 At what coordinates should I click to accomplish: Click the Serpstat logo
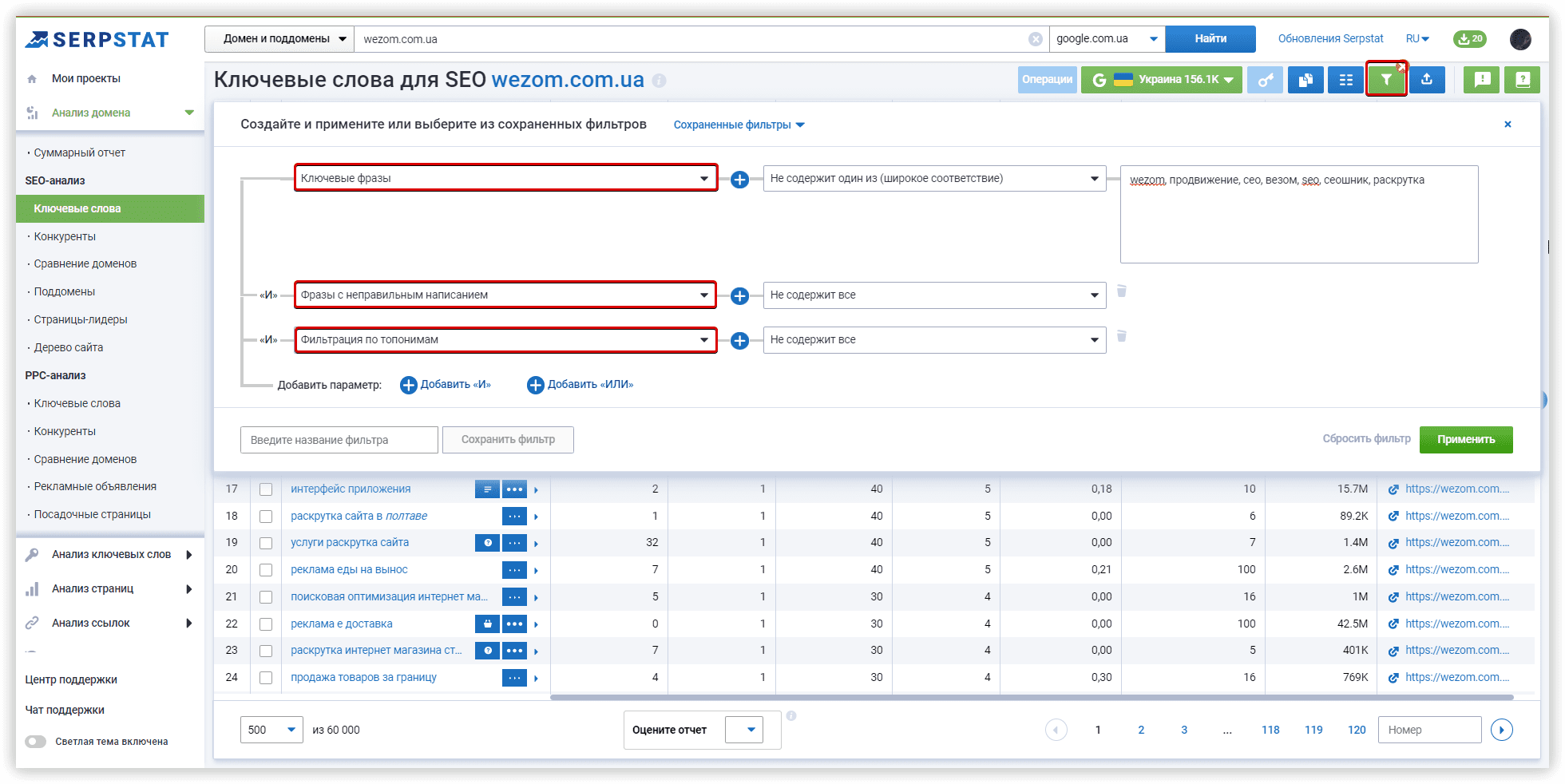(97, 39)
